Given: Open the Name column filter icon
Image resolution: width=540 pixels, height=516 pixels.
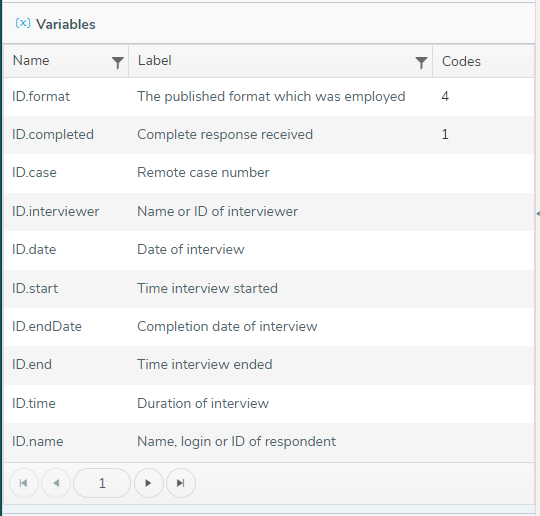Looking at the screenshot, I should [x=117, y=63].
